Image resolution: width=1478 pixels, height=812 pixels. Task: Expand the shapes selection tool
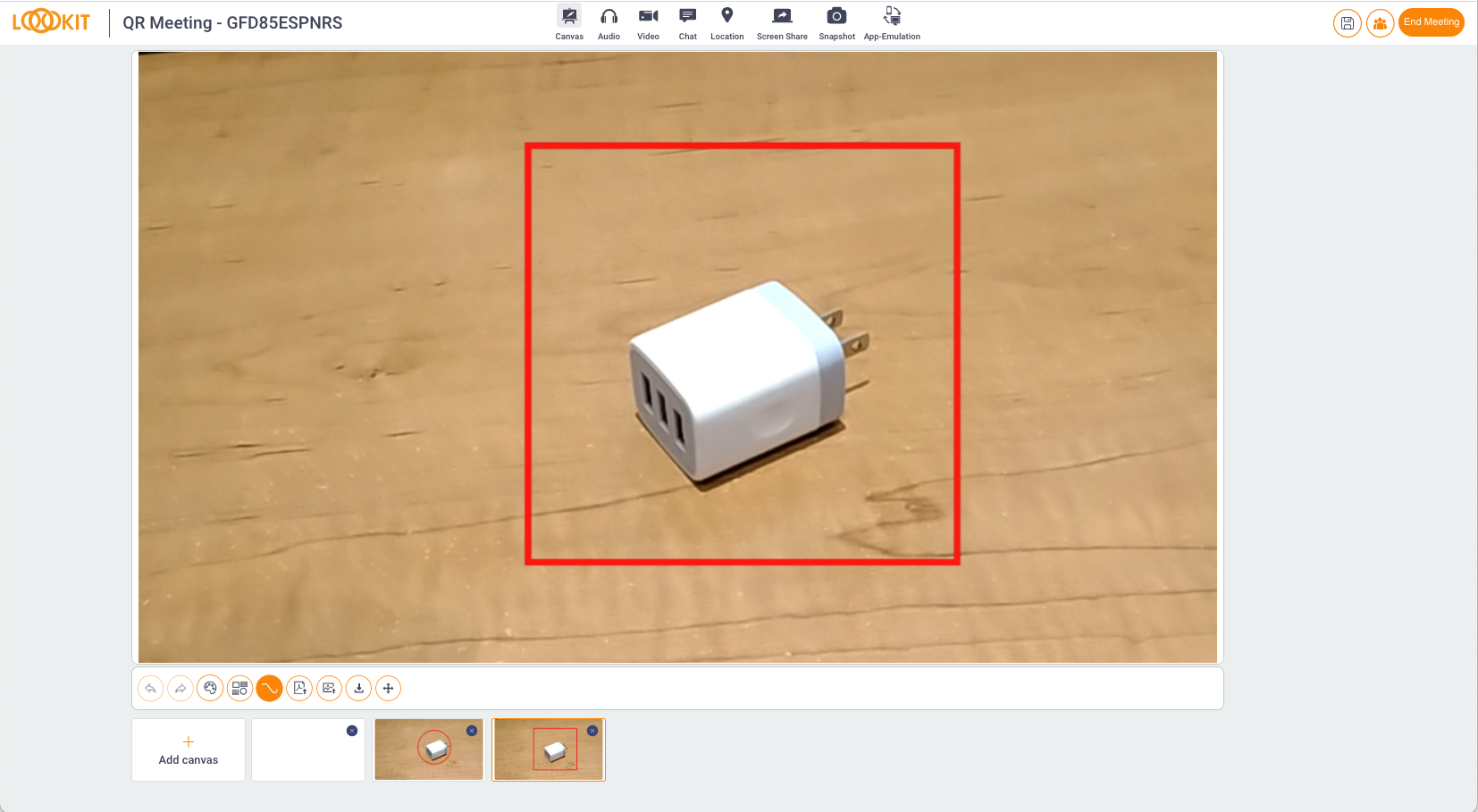coord(239,689)
